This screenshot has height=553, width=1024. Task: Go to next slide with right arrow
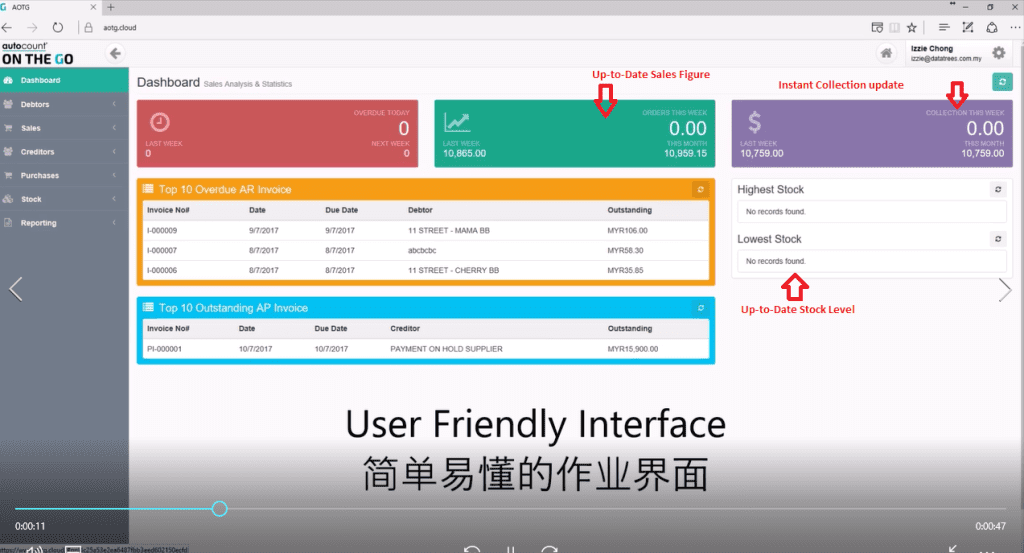coord(1005,290)
